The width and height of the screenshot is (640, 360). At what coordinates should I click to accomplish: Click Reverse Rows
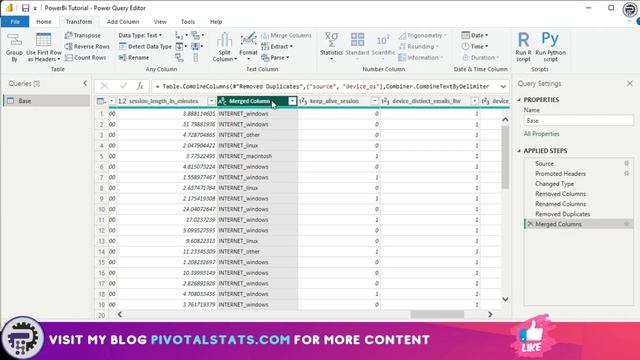(x=87, y=47)
